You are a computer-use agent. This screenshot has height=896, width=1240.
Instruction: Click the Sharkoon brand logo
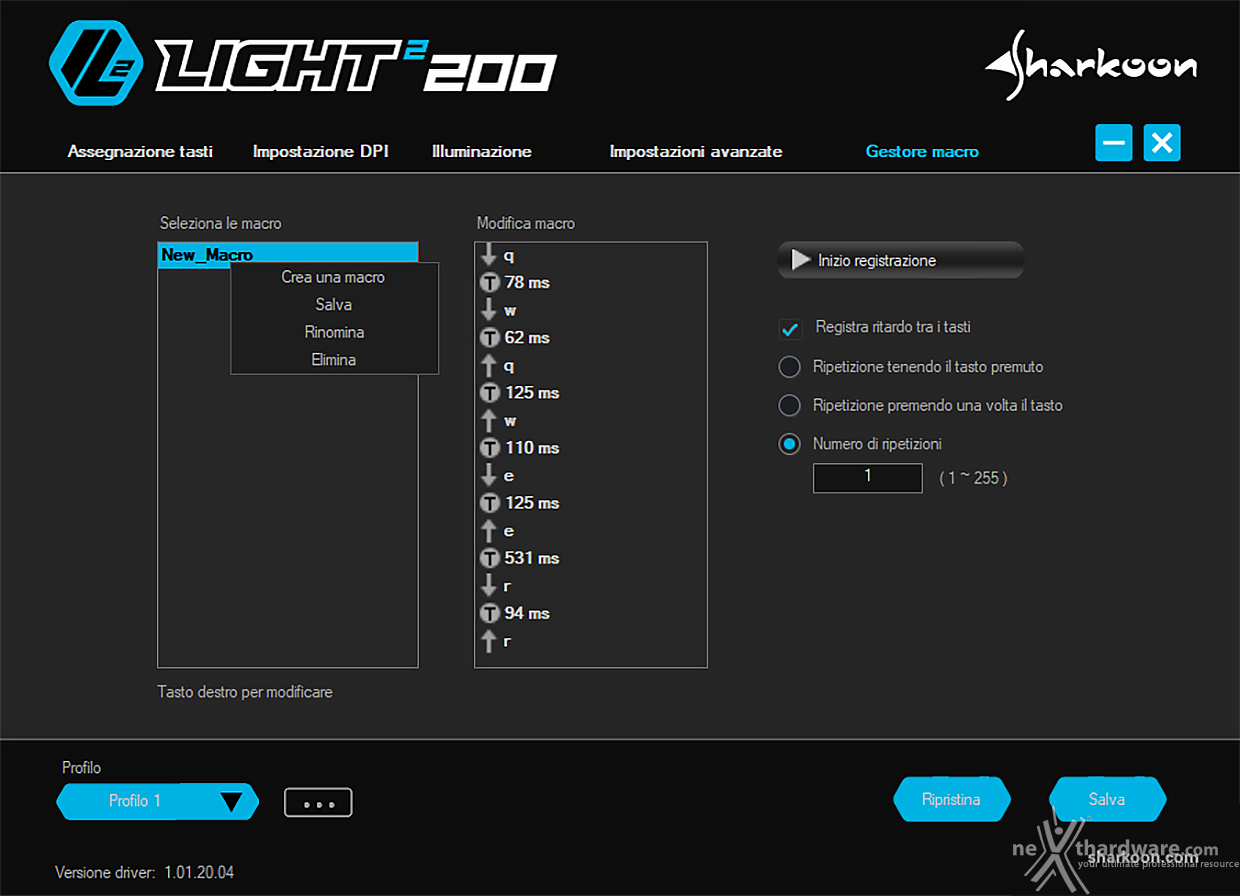pyautogui.click(x=1090, y=66)
